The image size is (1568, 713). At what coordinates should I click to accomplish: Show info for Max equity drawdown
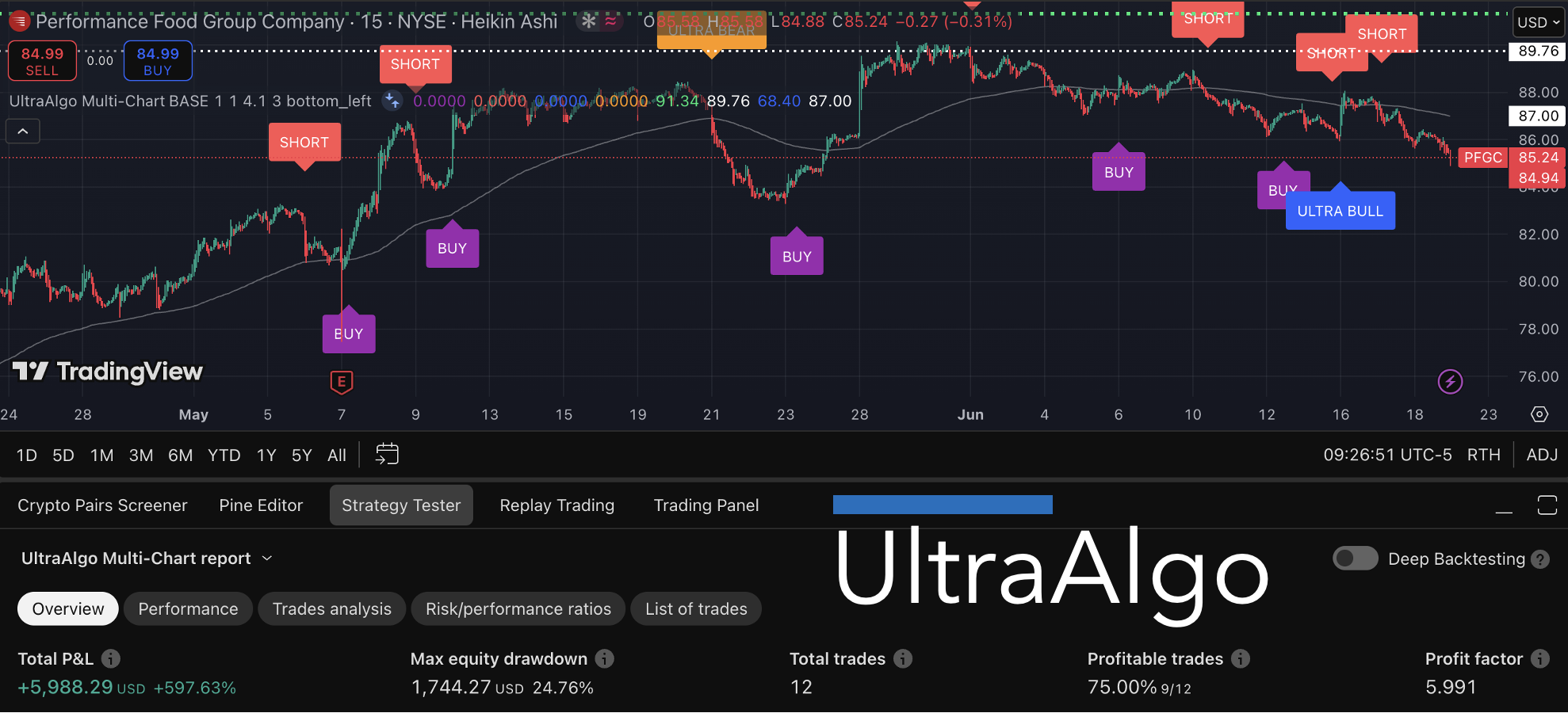pos(605,658)
